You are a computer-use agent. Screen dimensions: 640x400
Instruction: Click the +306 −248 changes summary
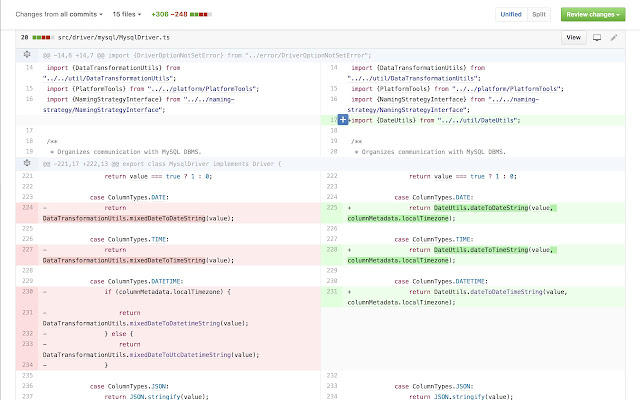[169, 14]
